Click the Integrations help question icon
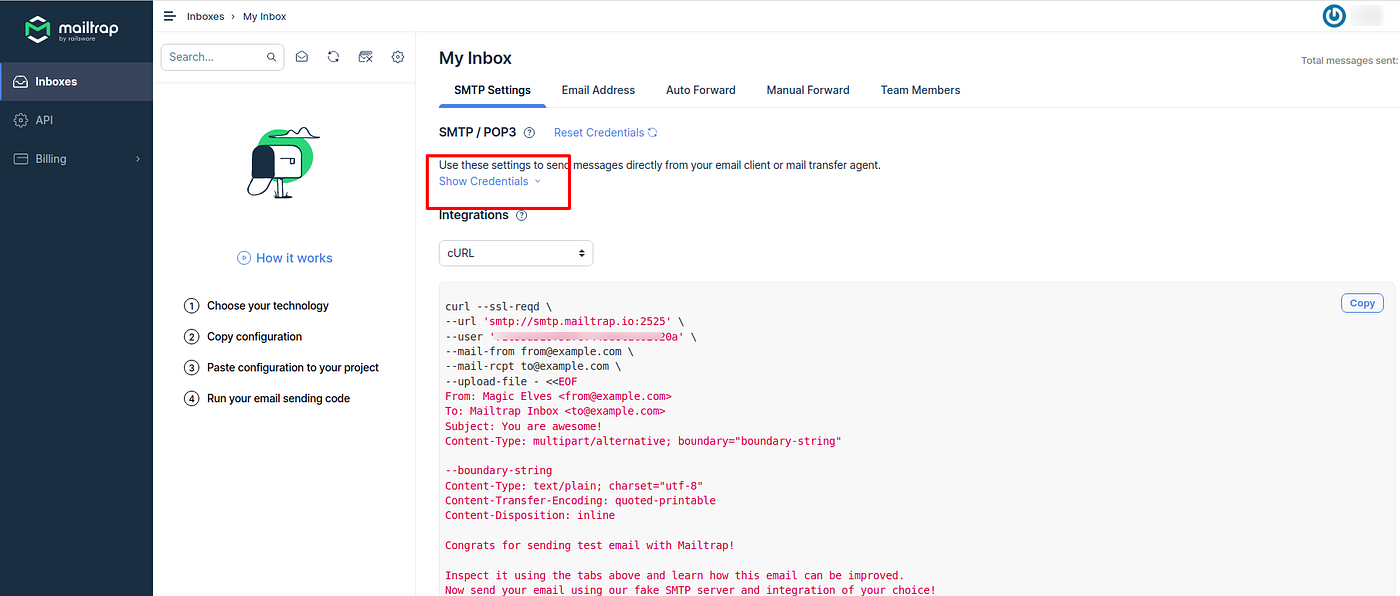The width and height of the screenshot is (1400, 596). (x=521, y=215)
